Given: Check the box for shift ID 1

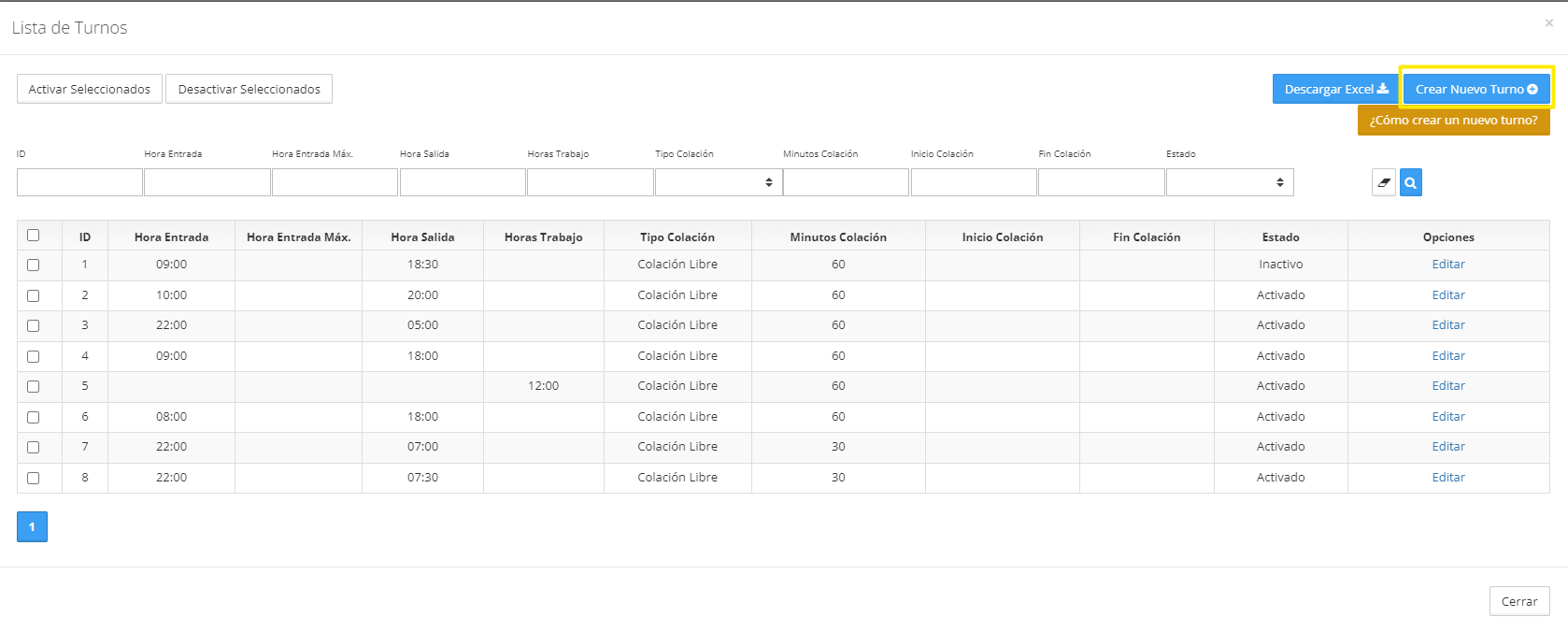Looking at the screenshot, I should click(x=34, y=265).
